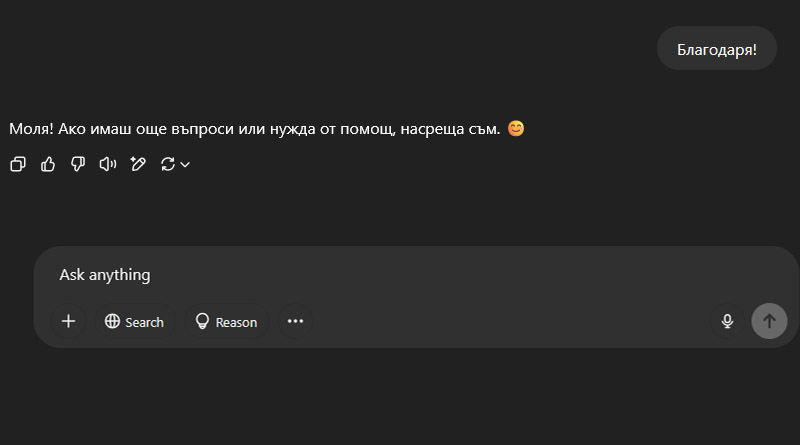Regenerate the response with circular arrows icon
This screenshot has height=445, width=800.
pos(167,164)
